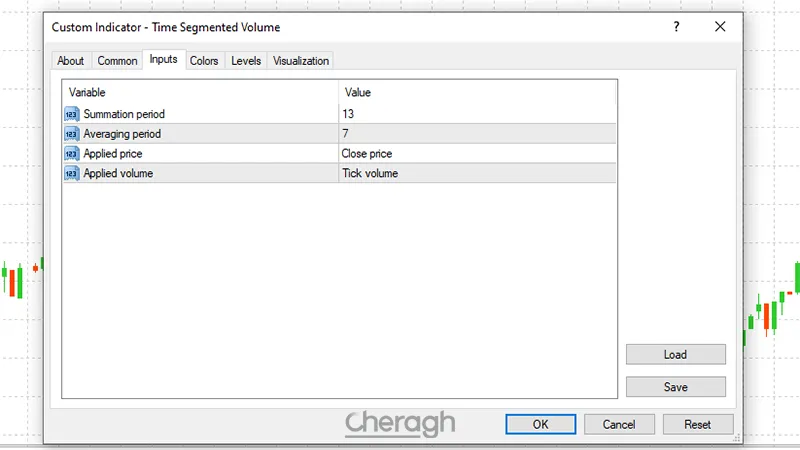Open the Tick volume value dropdown
The width and height of the screenshot is (800, 450).
[477, 174]
